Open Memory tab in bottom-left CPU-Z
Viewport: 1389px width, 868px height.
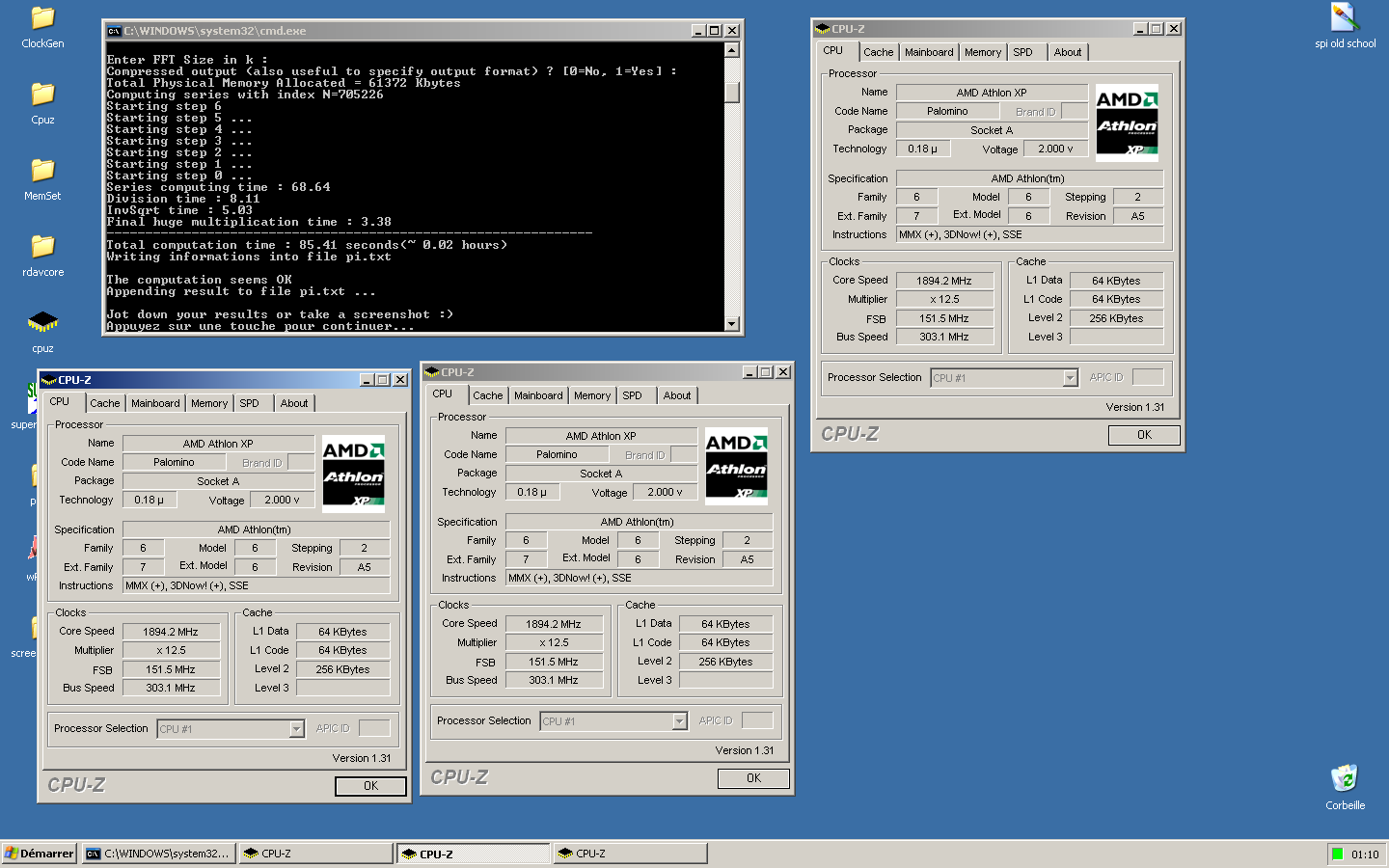point(209,403)
